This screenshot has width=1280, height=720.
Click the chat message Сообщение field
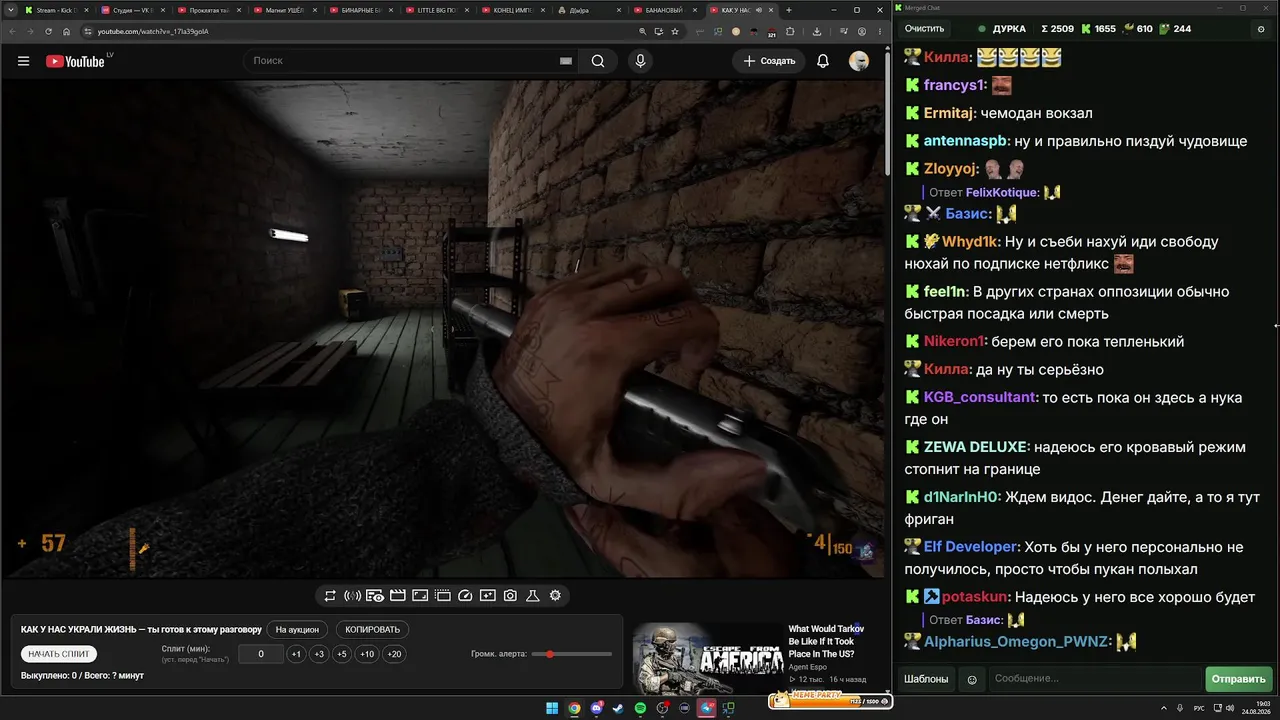(1094, 680)
